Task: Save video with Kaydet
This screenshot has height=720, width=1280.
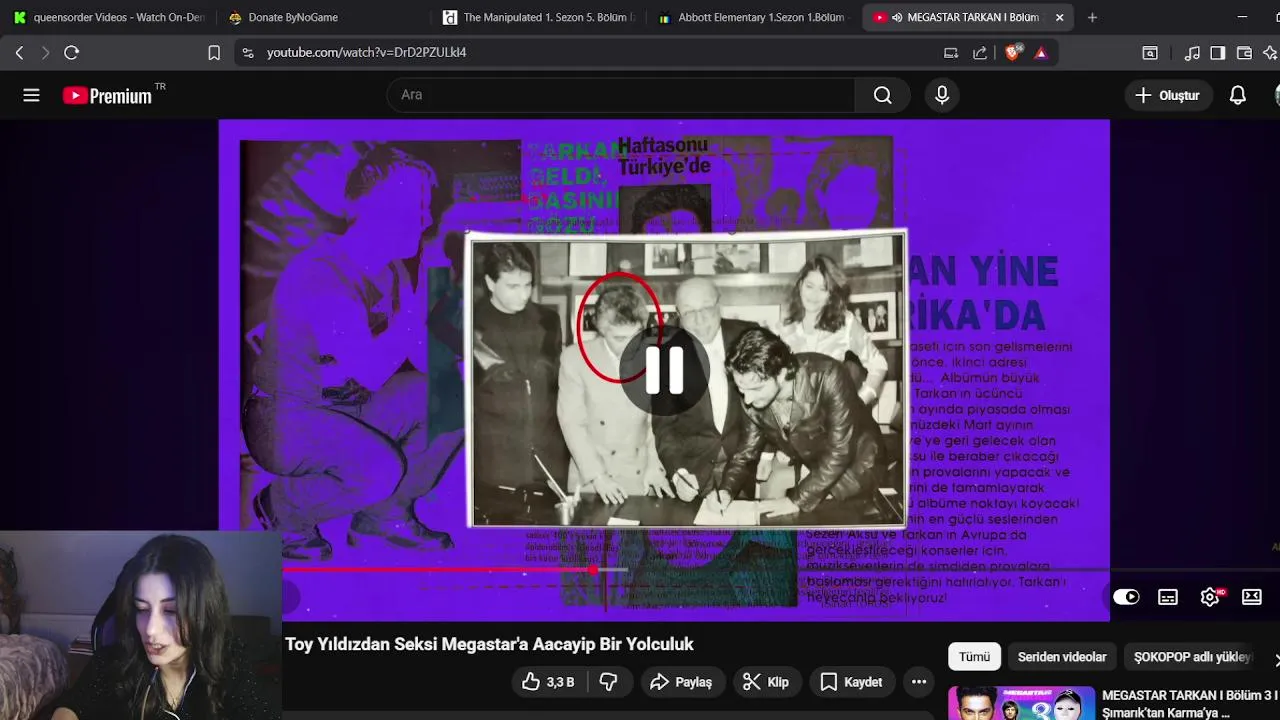Action: pyautogui.click(x=852, y=682)
